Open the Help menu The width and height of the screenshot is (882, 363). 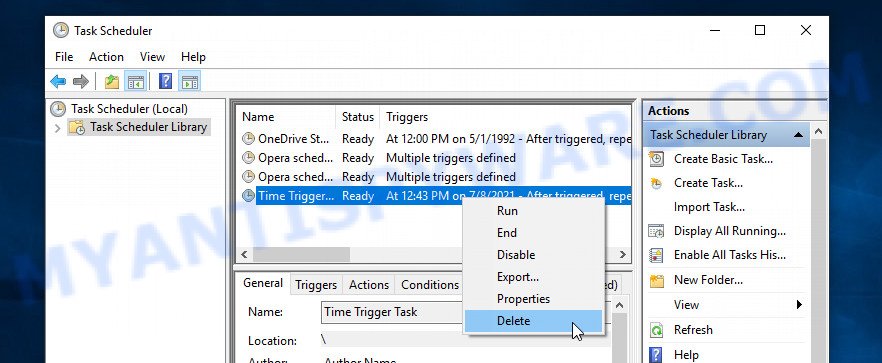(194, 57)
